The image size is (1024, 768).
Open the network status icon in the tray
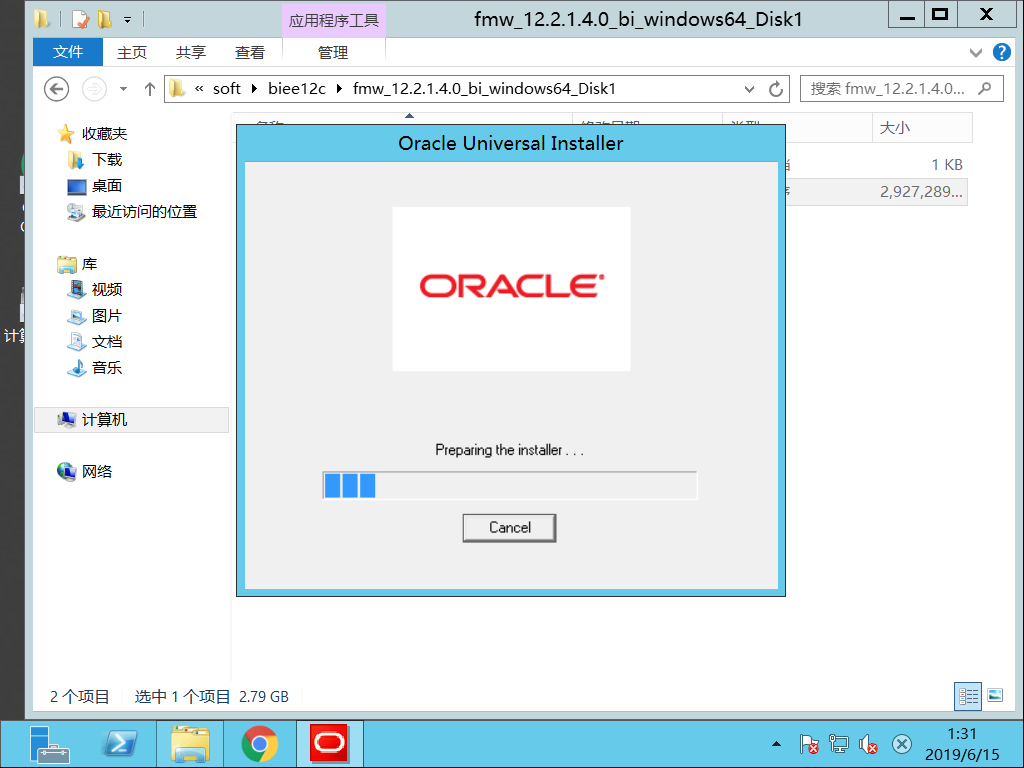pyautogui.click(x=837, y=744)
